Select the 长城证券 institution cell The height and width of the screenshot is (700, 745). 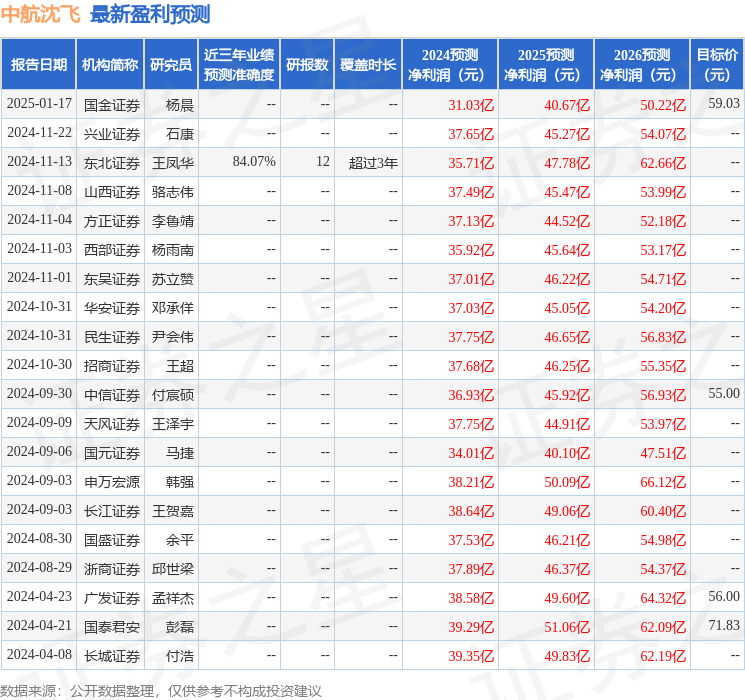pos(110,655)
